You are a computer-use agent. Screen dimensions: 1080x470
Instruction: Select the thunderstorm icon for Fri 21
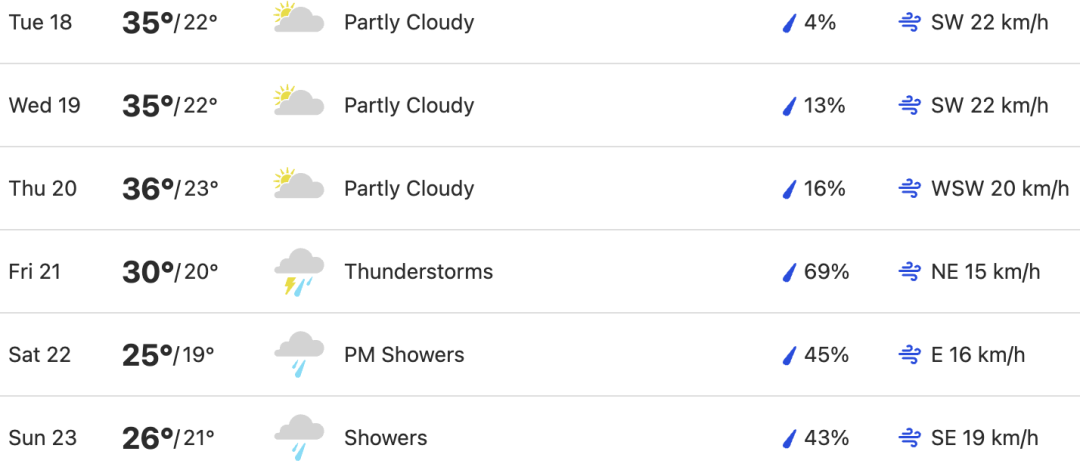299,272
